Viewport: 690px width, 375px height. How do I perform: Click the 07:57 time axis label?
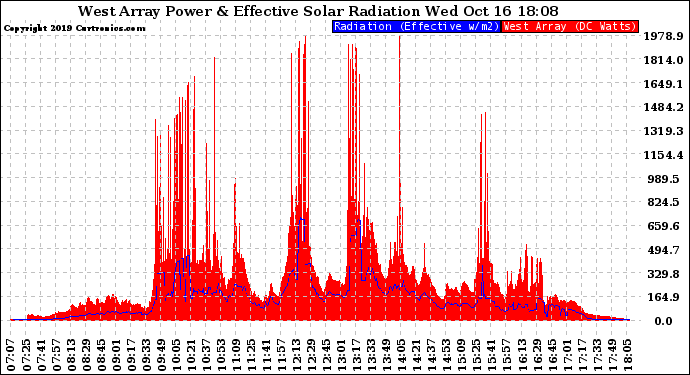[x=57, y=355]
